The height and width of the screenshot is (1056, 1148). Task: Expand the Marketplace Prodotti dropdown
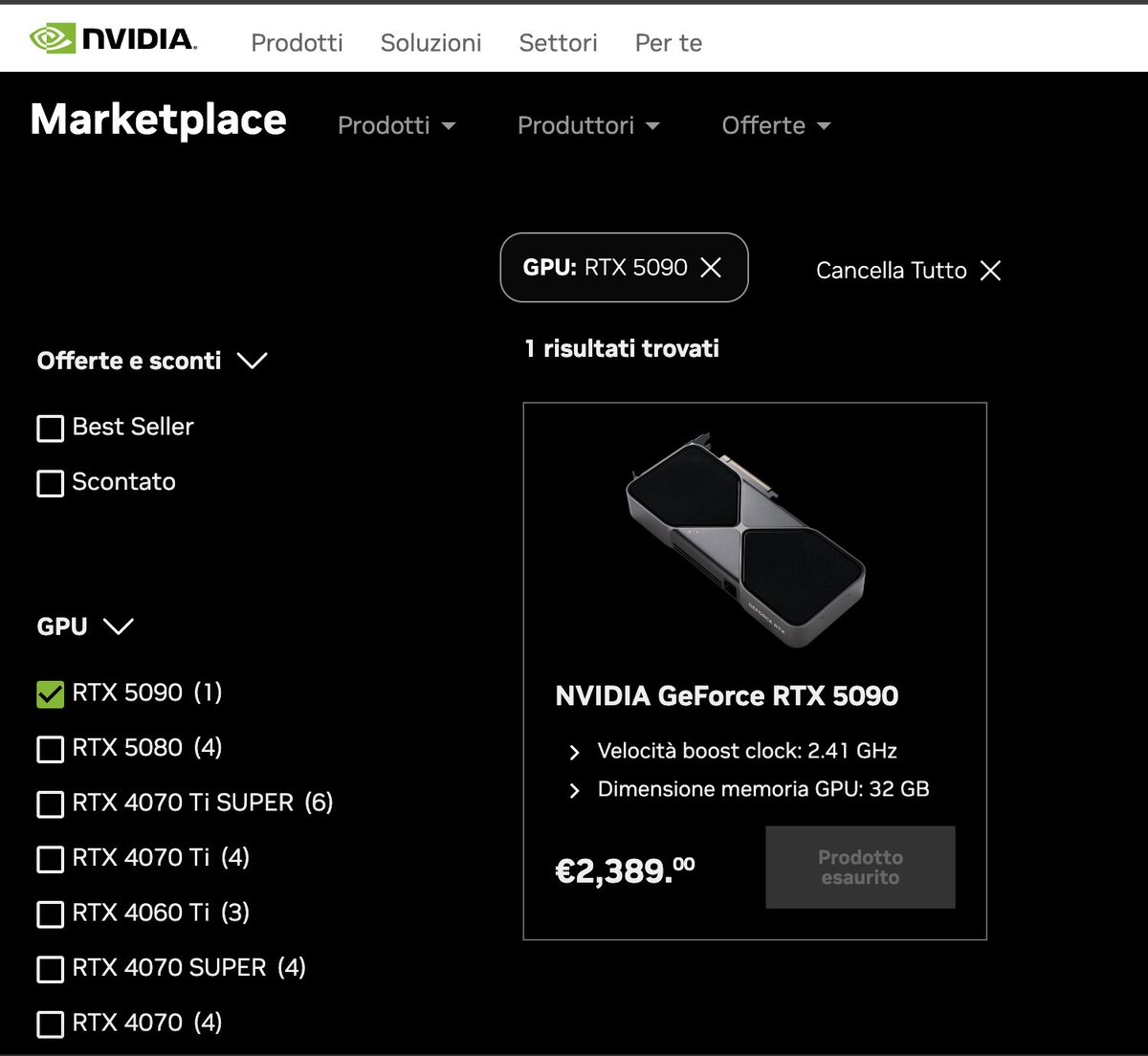tap(396, 125)
